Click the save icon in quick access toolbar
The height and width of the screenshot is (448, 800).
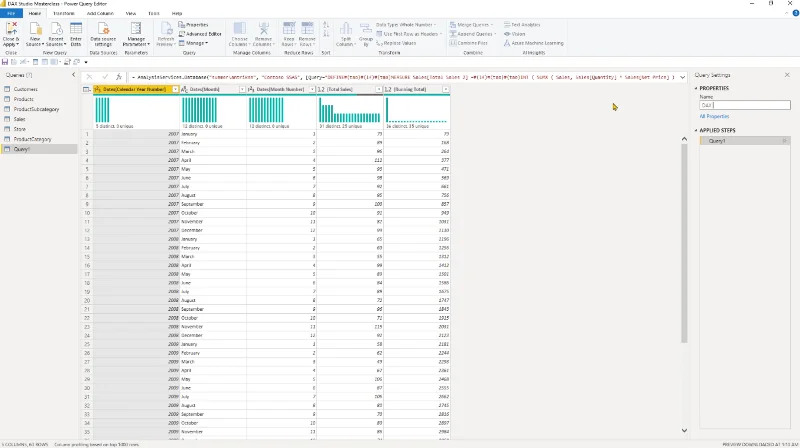pyautogui.click(x=5, y=62)
